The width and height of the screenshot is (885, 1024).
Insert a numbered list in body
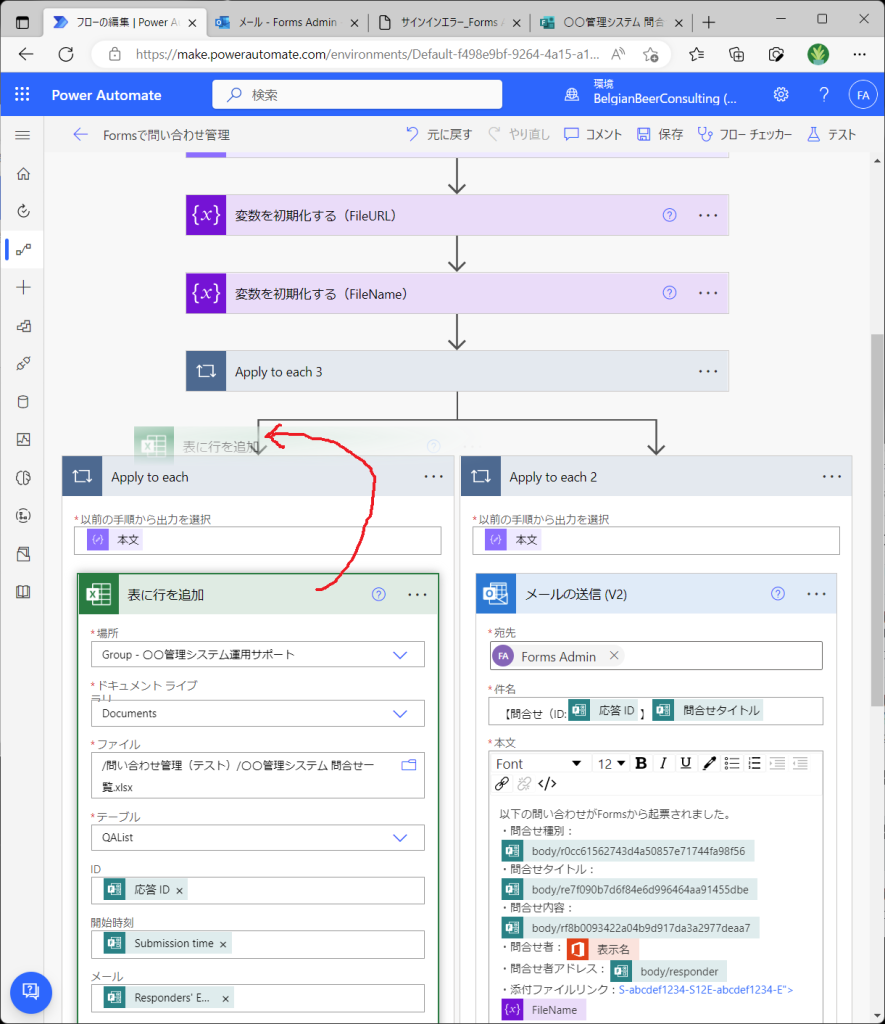pyautogui.click(x=754, y=763)
